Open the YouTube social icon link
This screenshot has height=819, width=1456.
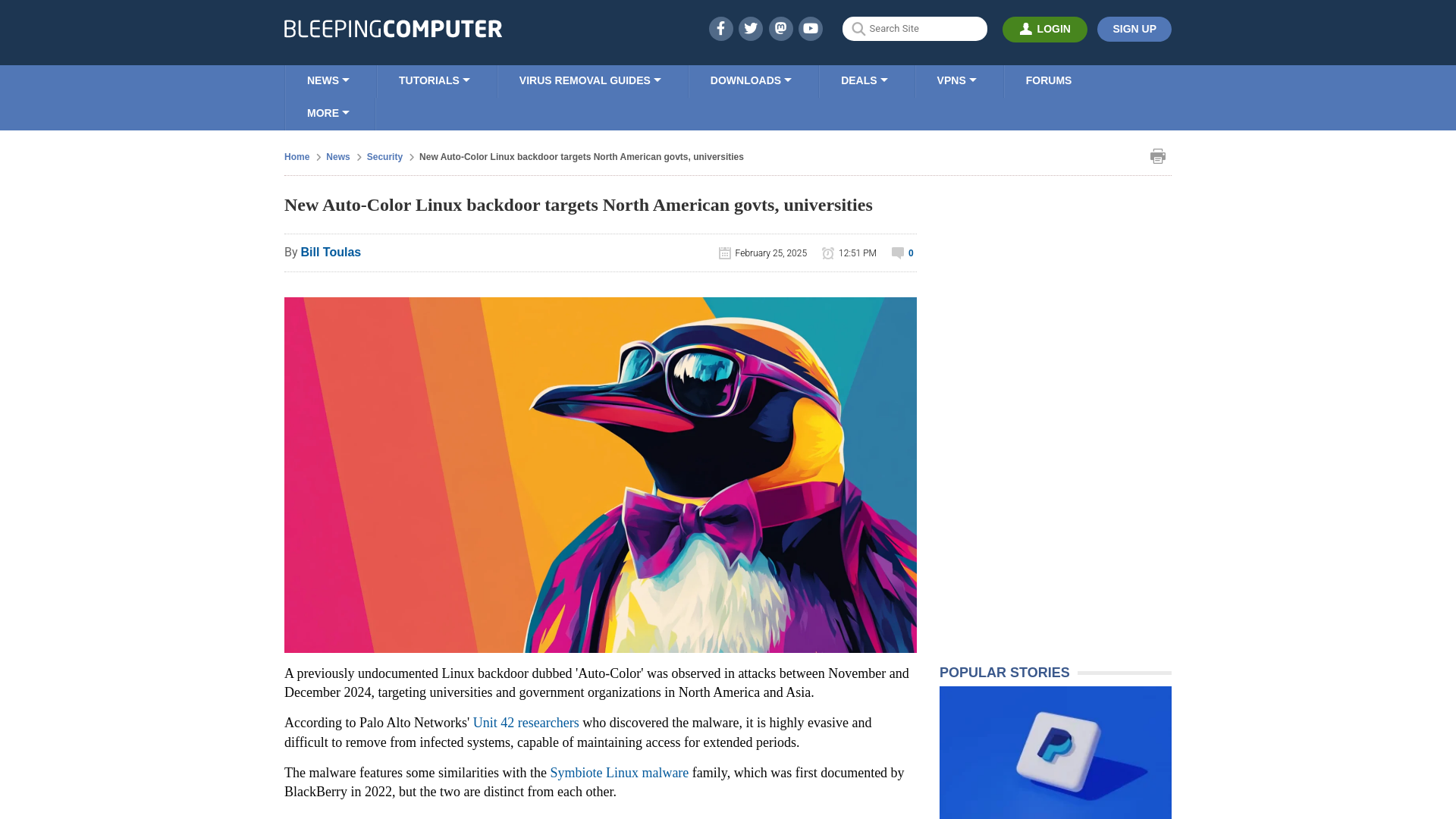[811, 28]
